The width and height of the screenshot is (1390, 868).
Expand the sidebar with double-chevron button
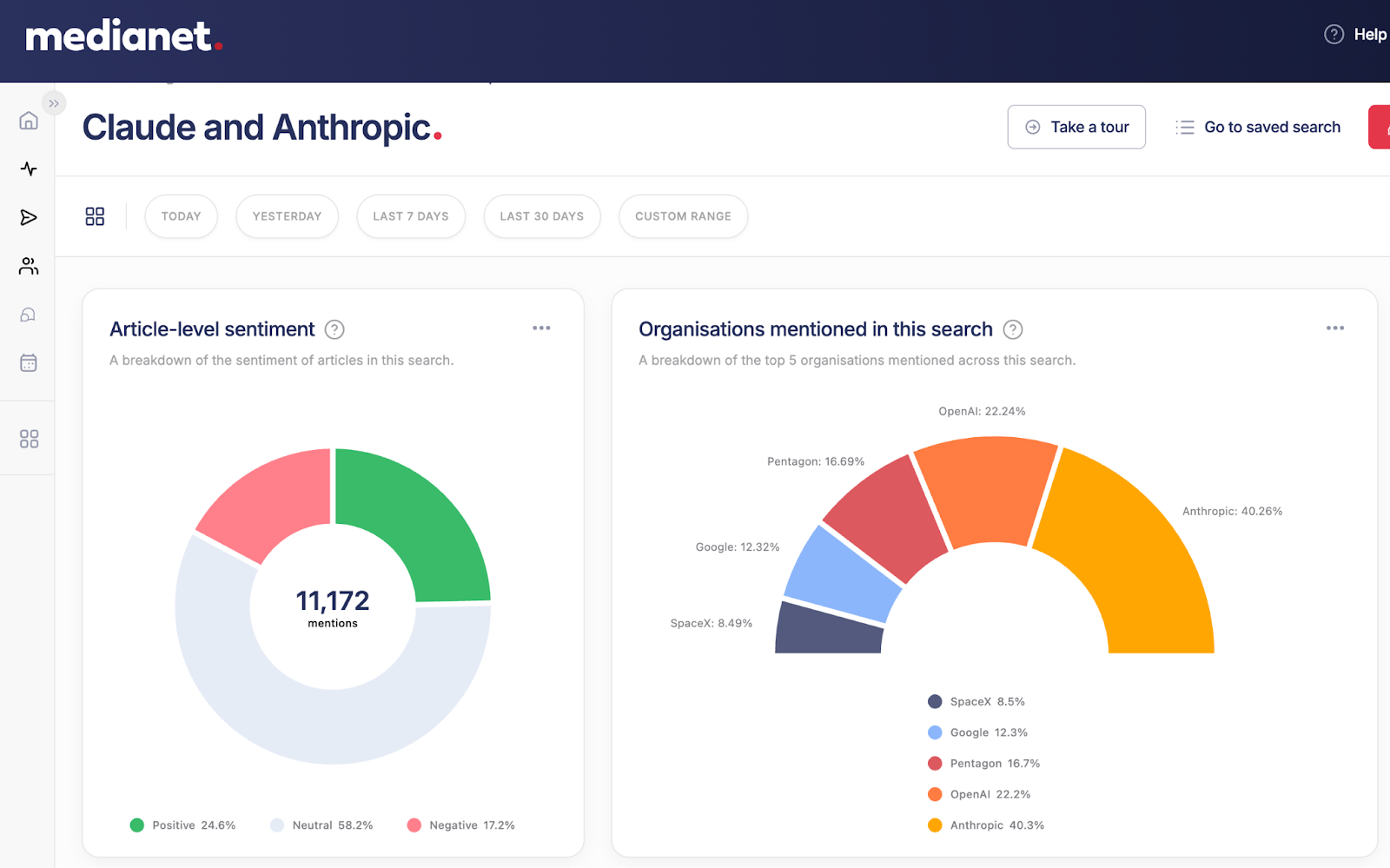point(54,103)
